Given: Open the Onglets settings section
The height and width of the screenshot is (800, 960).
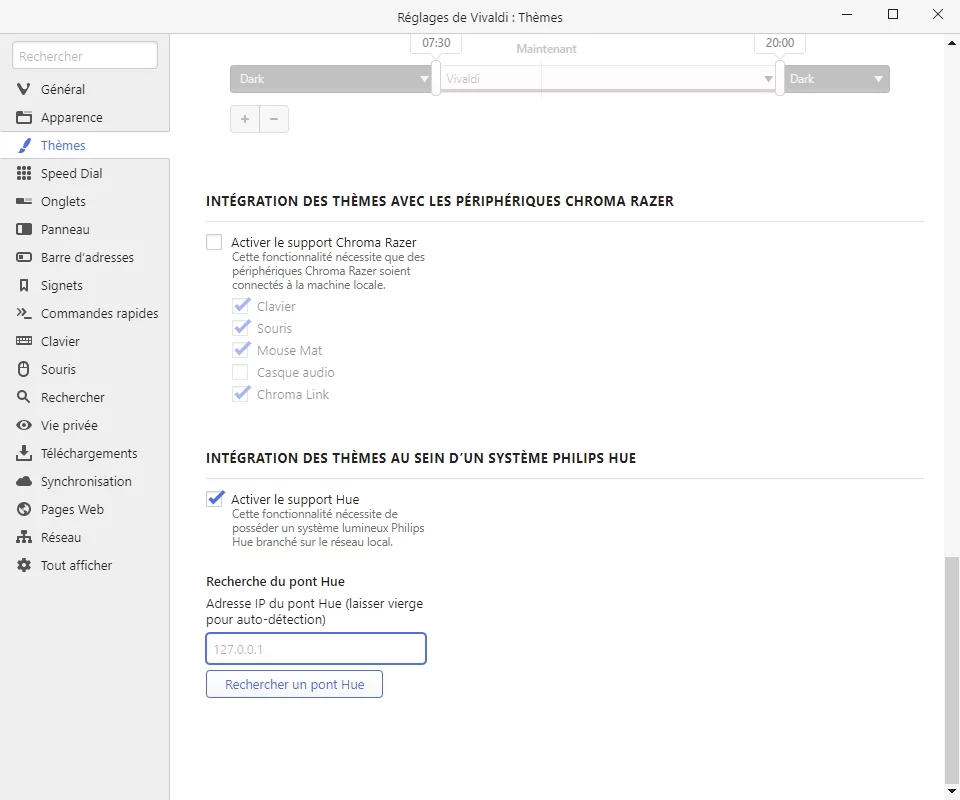Looking at the screenshot, I should pyautogui.click(x=85, y=201).
